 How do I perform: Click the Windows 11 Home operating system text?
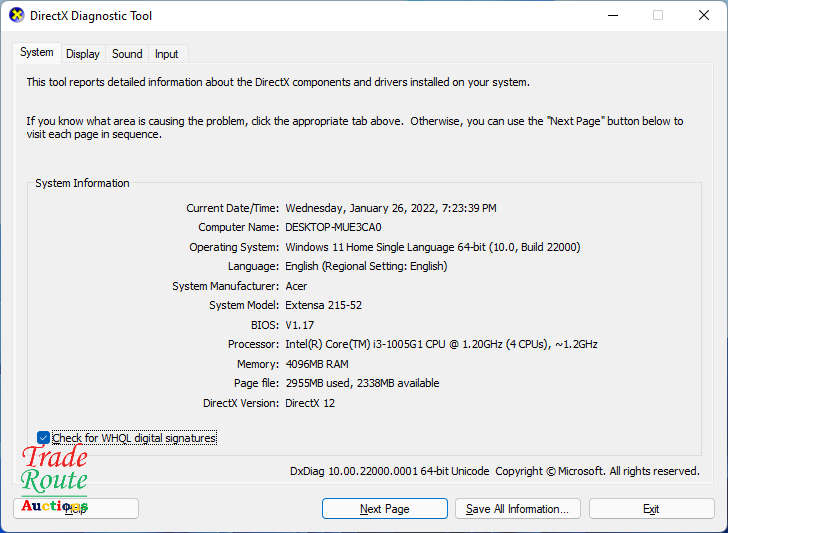pyautogui.click(x=432, y=247)
